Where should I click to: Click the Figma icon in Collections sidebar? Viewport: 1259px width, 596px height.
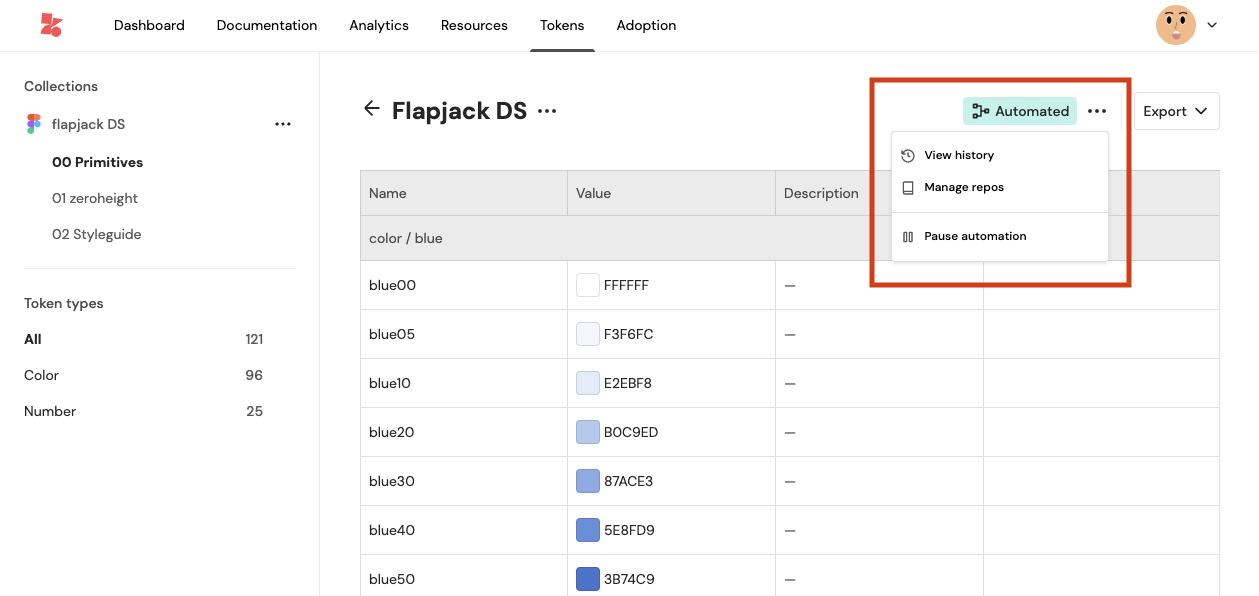34,124
